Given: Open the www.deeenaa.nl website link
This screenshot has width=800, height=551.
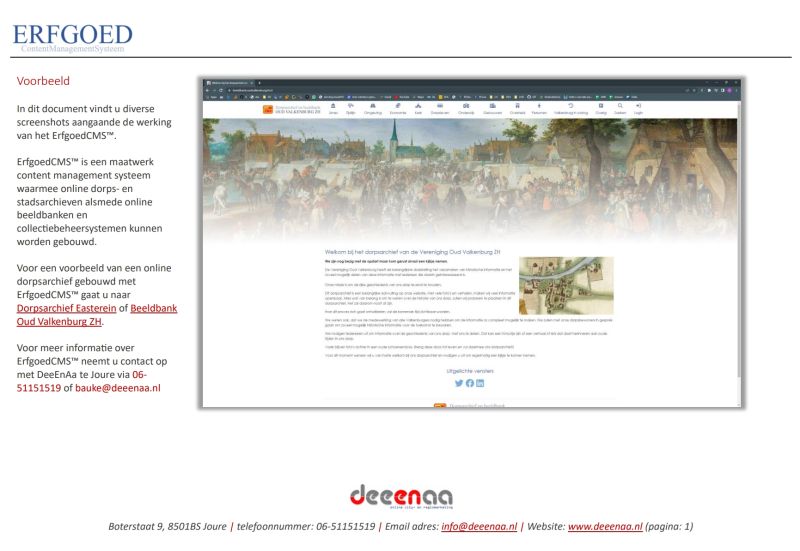Looking at the screenshot, I should point(605,527).
